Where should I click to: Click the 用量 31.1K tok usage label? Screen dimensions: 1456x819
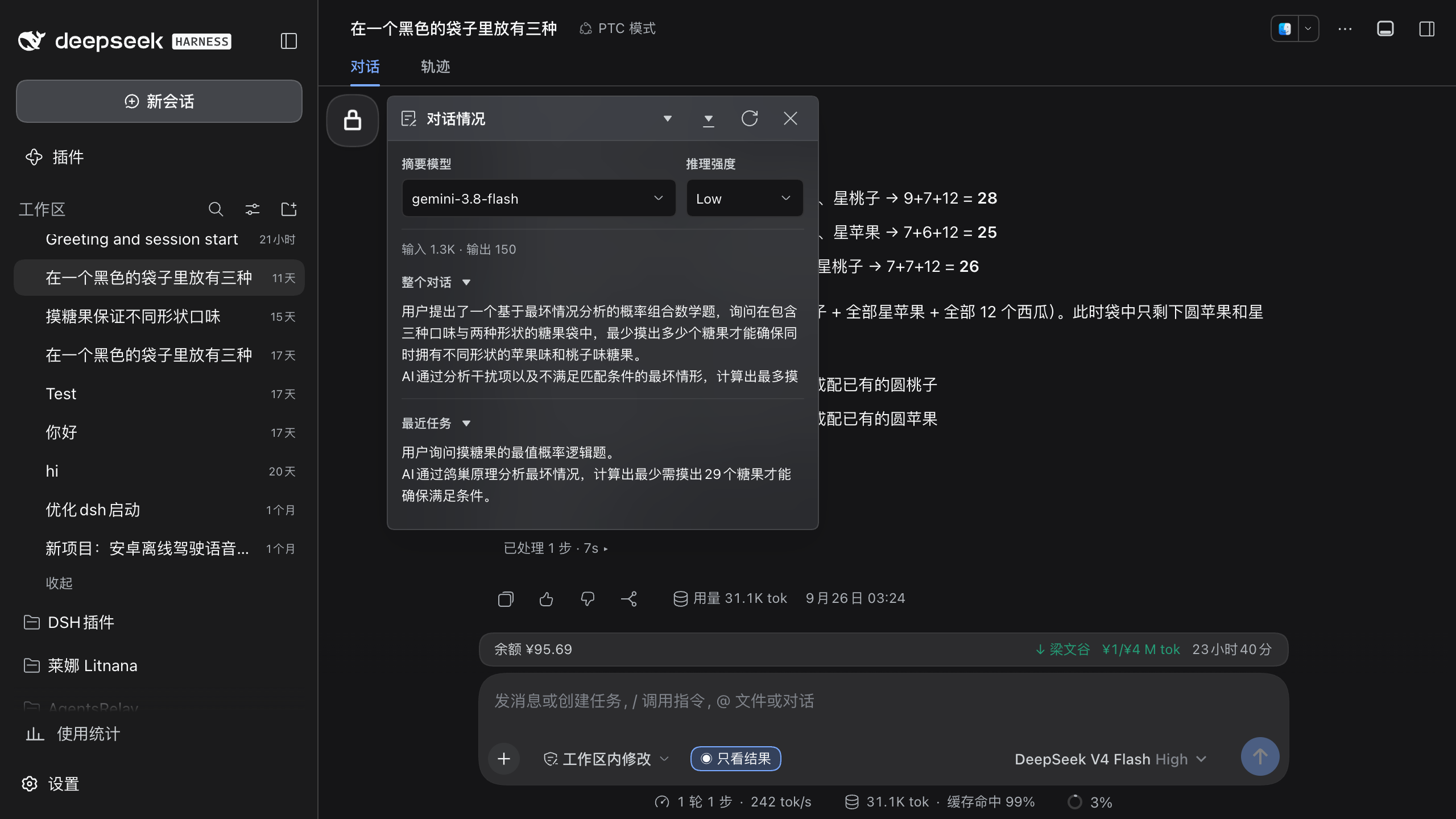(x=730, y=598)
